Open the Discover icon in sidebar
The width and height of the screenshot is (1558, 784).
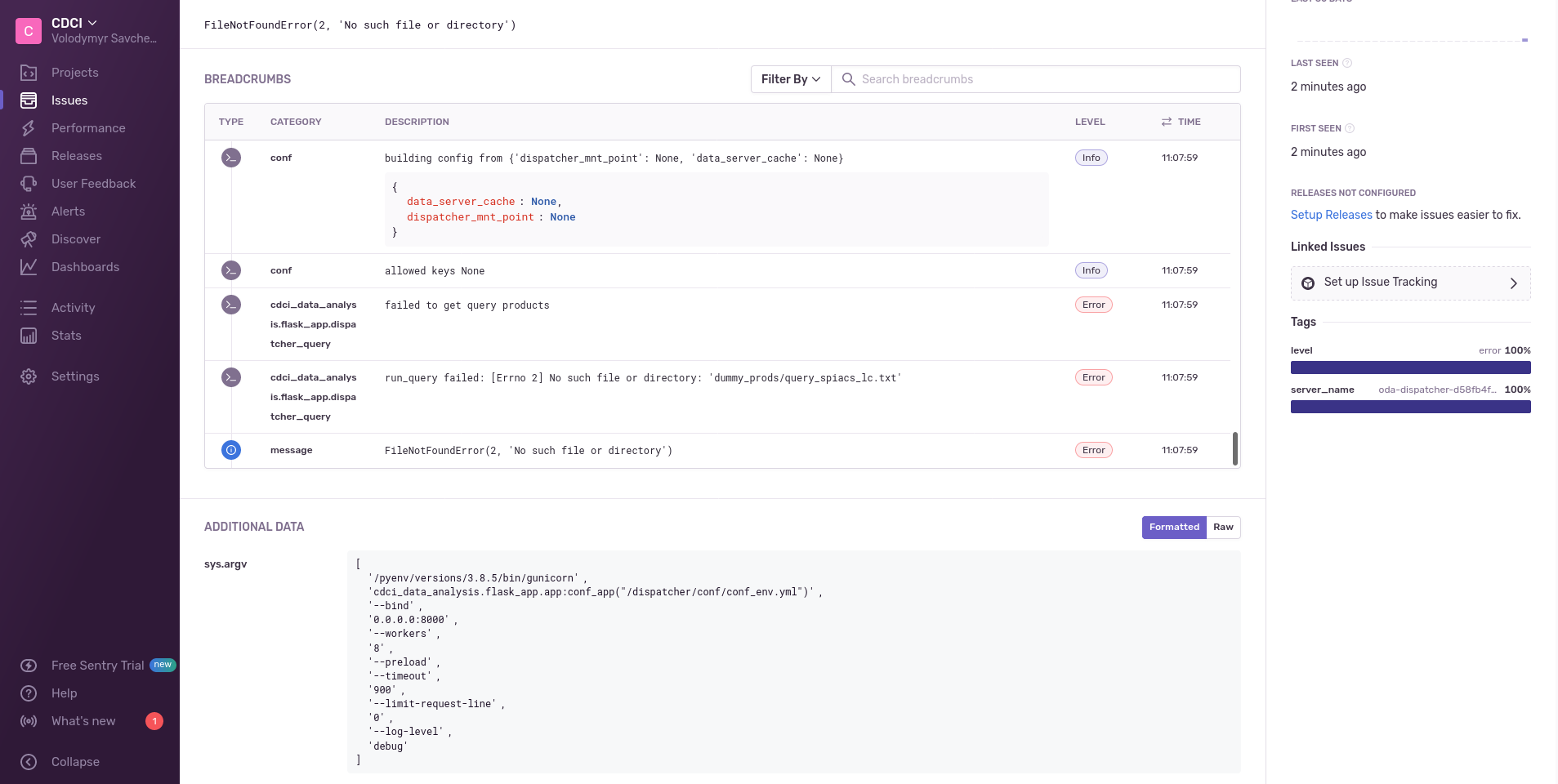click(x=28, y=238)
